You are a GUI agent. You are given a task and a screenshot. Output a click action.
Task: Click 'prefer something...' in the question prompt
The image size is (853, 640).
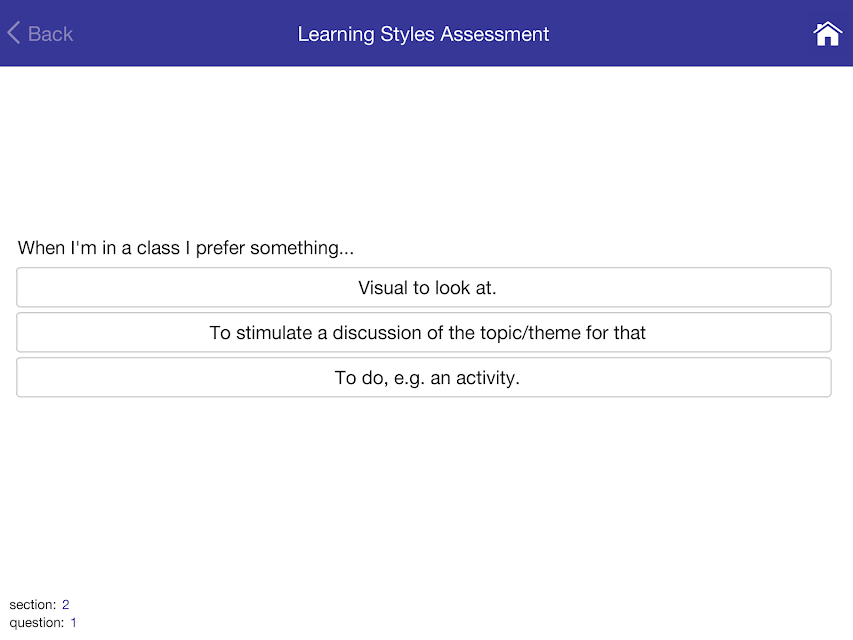[x=275, y=248]
